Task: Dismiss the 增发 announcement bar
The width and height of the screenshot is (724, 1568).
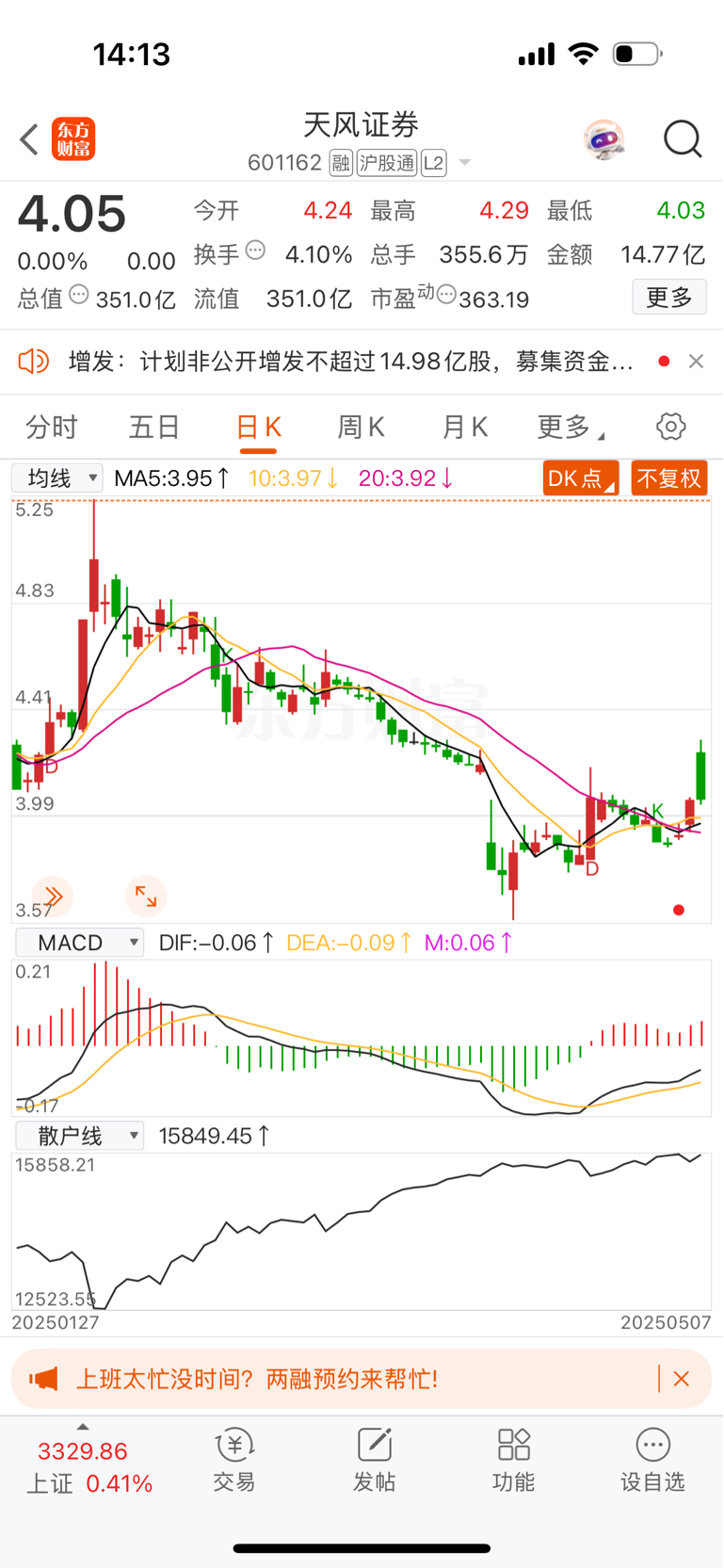Action: pos(696,361)
